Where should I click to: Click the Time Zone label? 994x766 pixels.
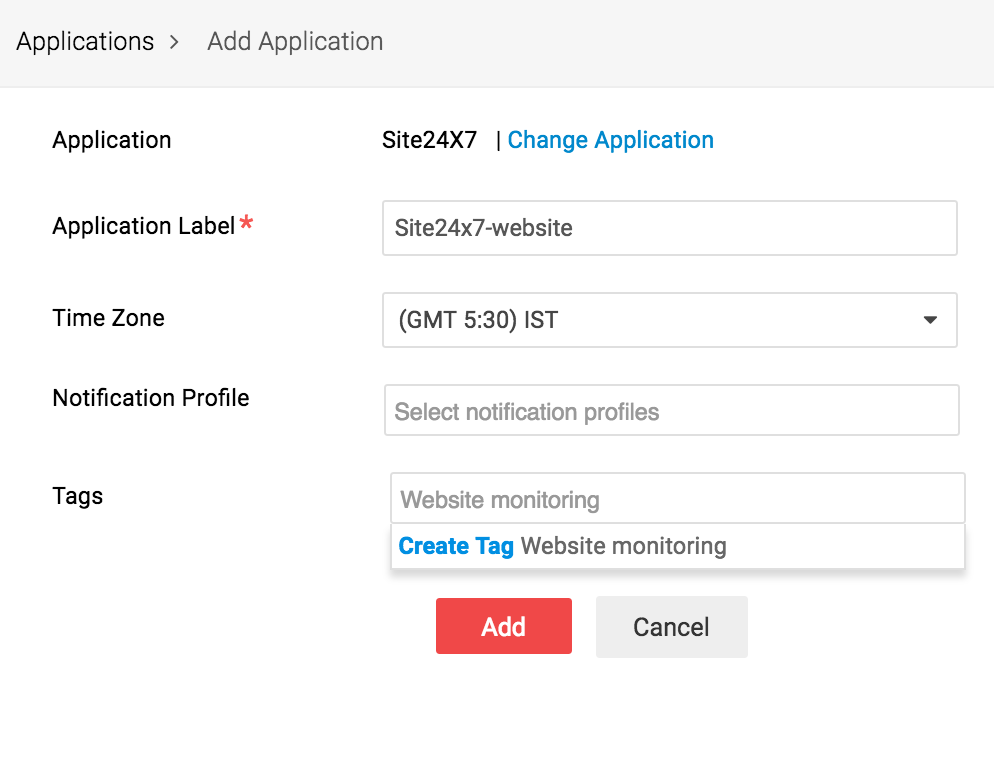[108, 318]
